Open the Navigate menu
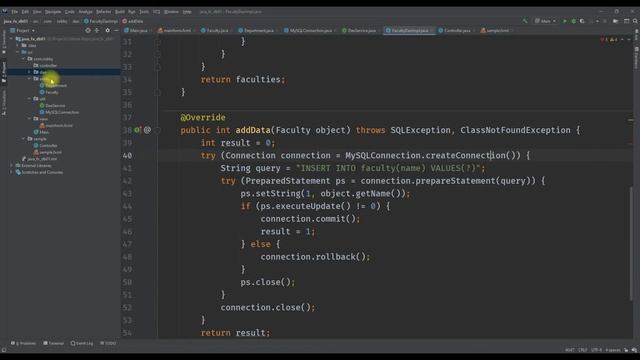640x360 pixels. click(53, 11)
